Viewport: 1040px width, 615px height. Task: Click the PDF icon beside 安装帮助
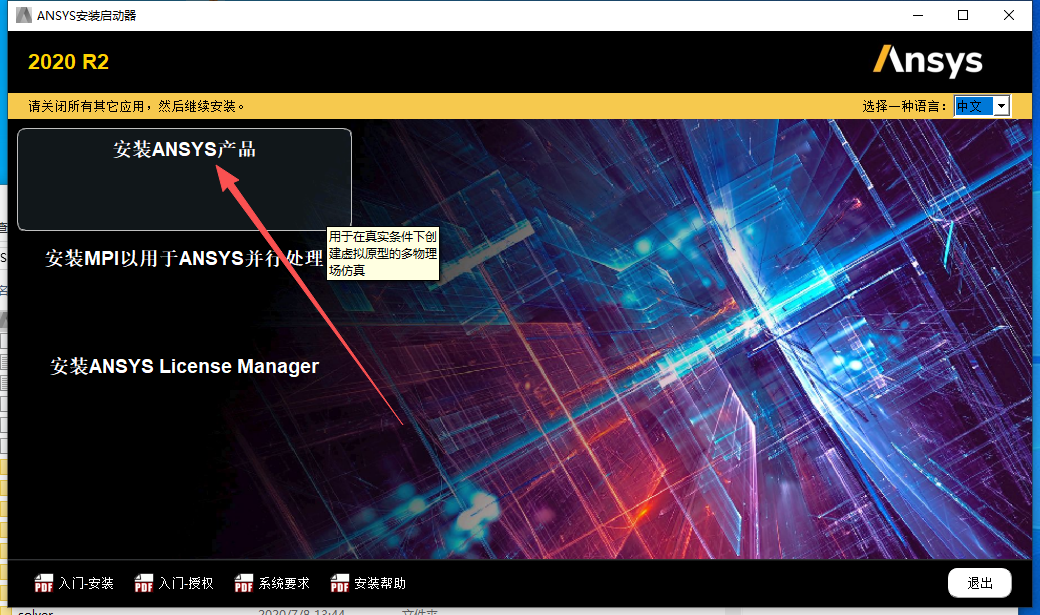[340, 583]
